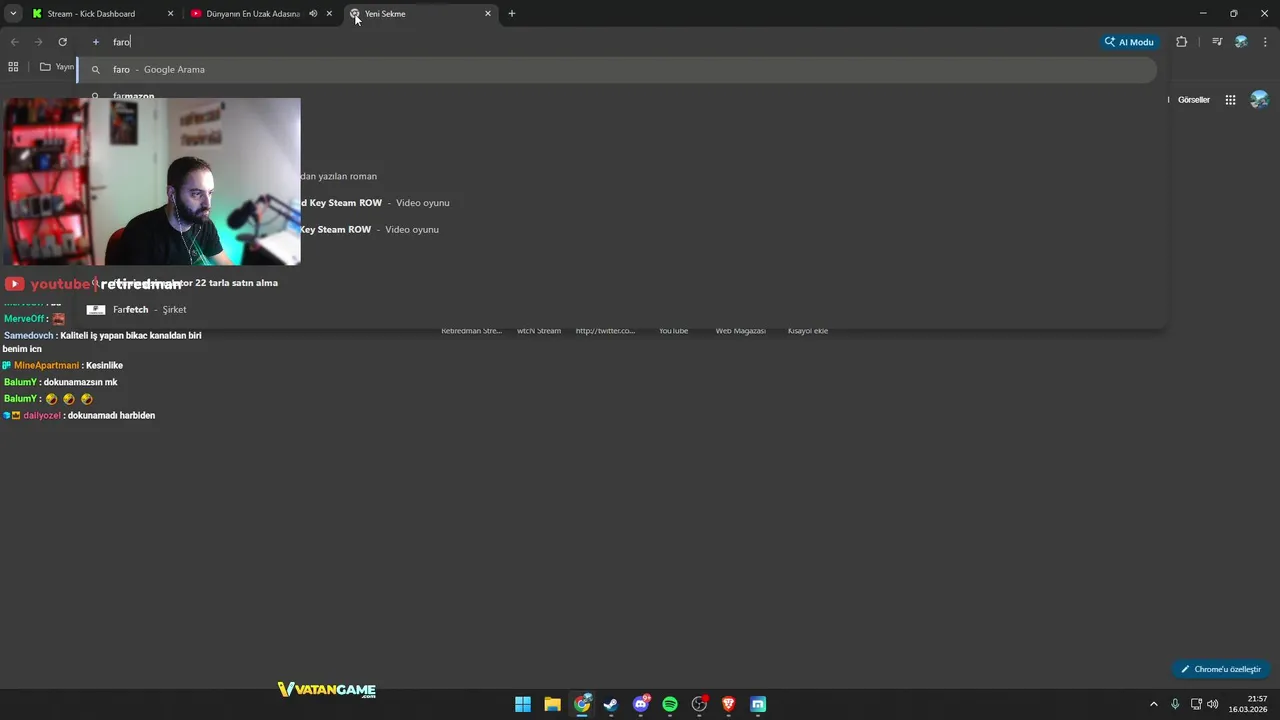Close the Yeni Sekme tab
This screenshot has width=1280, height=720.
click(x=488, y=14)
